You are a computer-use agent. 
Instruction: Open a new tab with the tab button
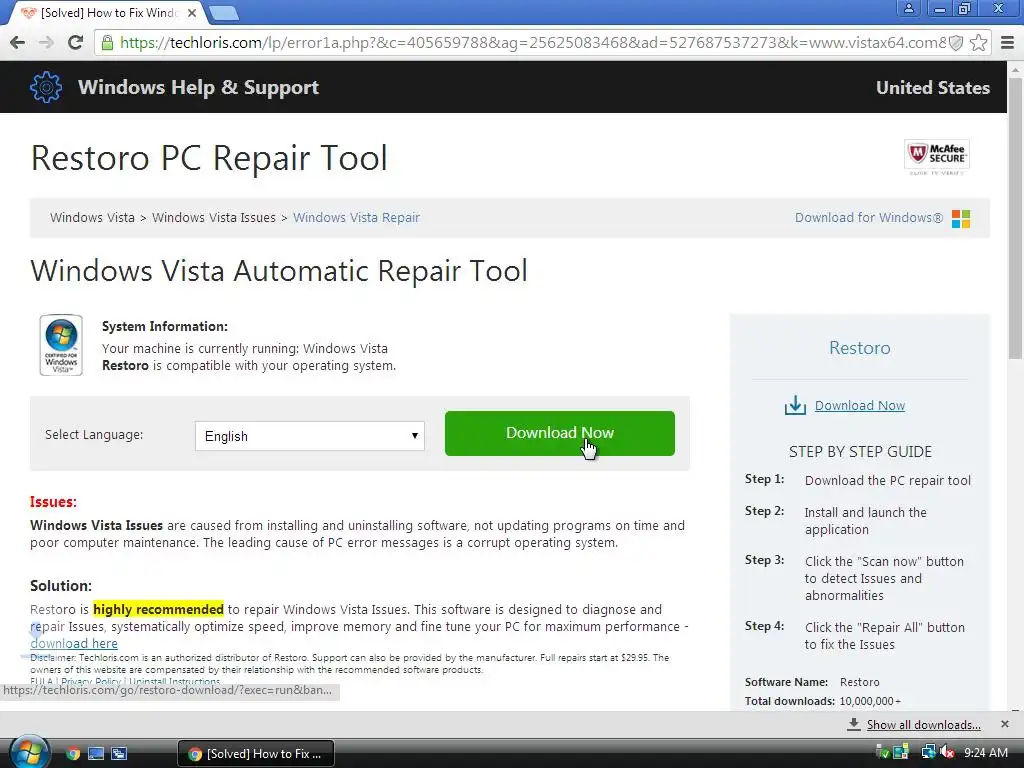point(223,13)
